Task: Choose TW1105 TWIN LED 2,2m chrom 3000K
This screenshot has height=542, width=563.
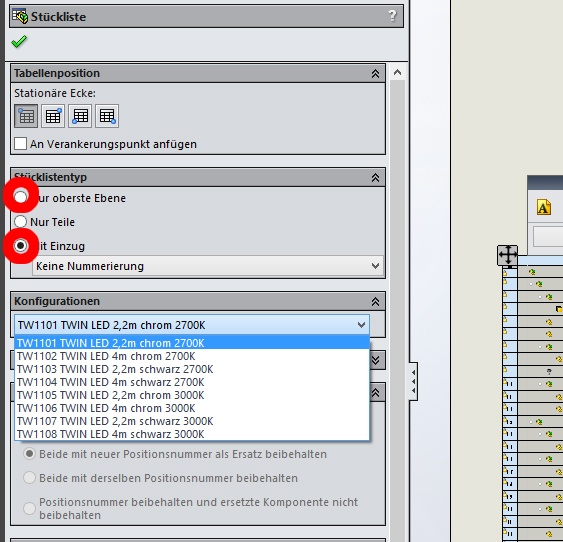Action: click(192, 395)
